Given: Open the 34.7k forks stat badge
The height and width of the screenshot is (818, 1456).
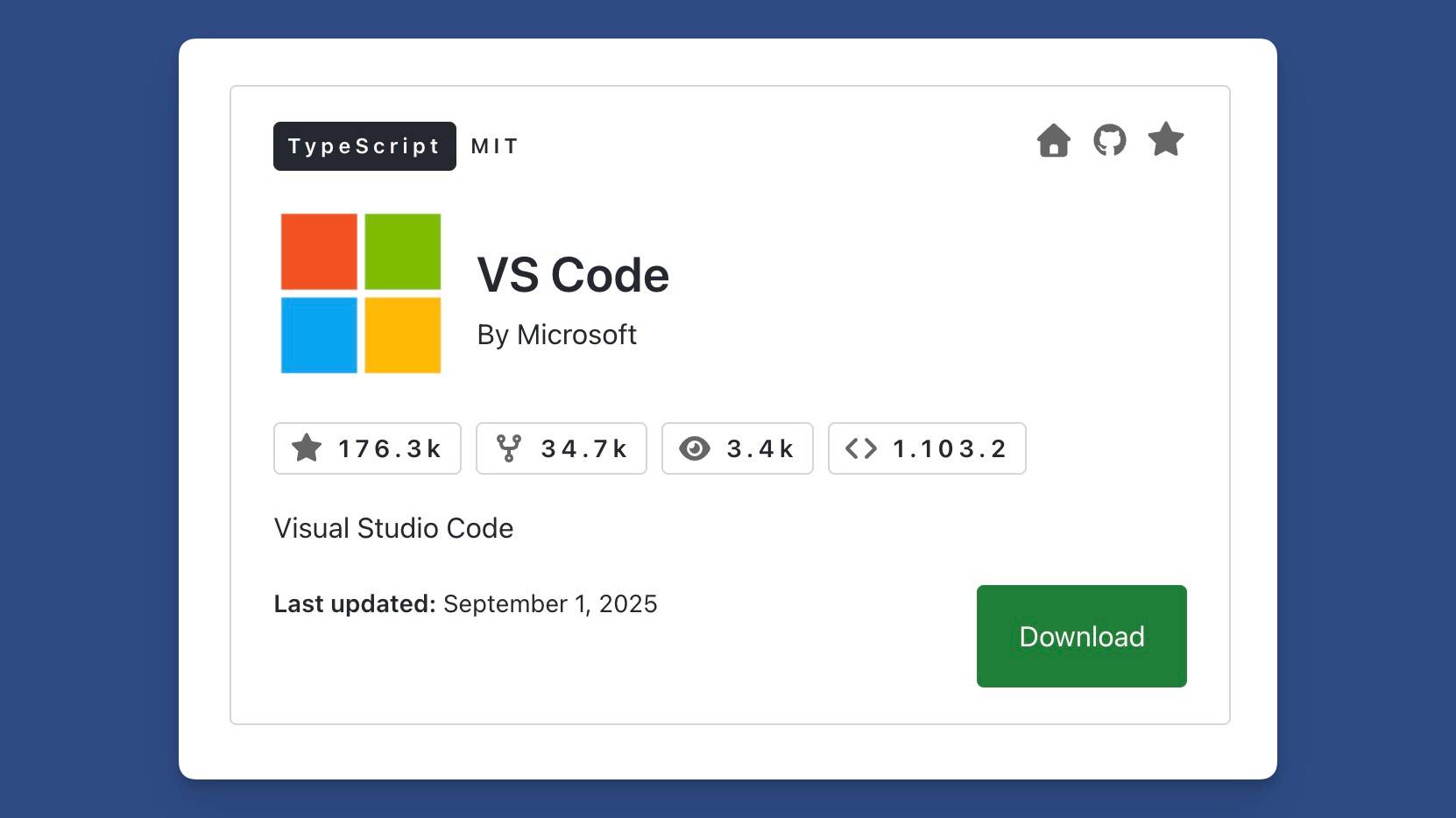Looking at the screenshot, I should (x=562, y=448).
